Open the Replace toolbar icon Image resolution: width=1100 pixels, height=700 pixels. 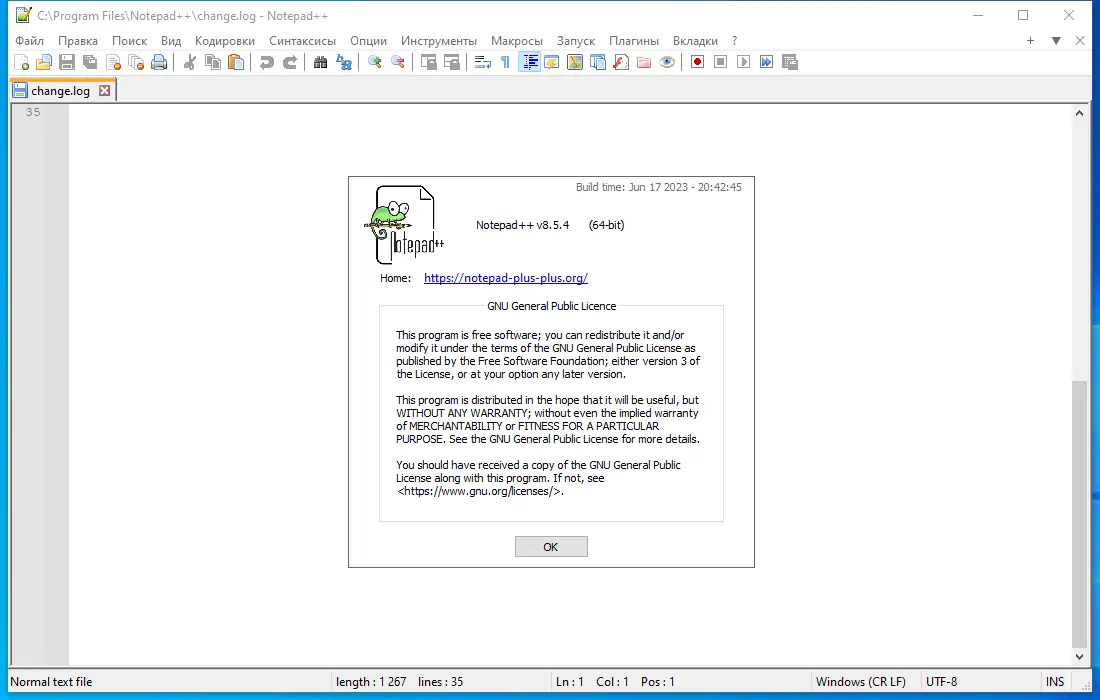(x=344, y=62)
